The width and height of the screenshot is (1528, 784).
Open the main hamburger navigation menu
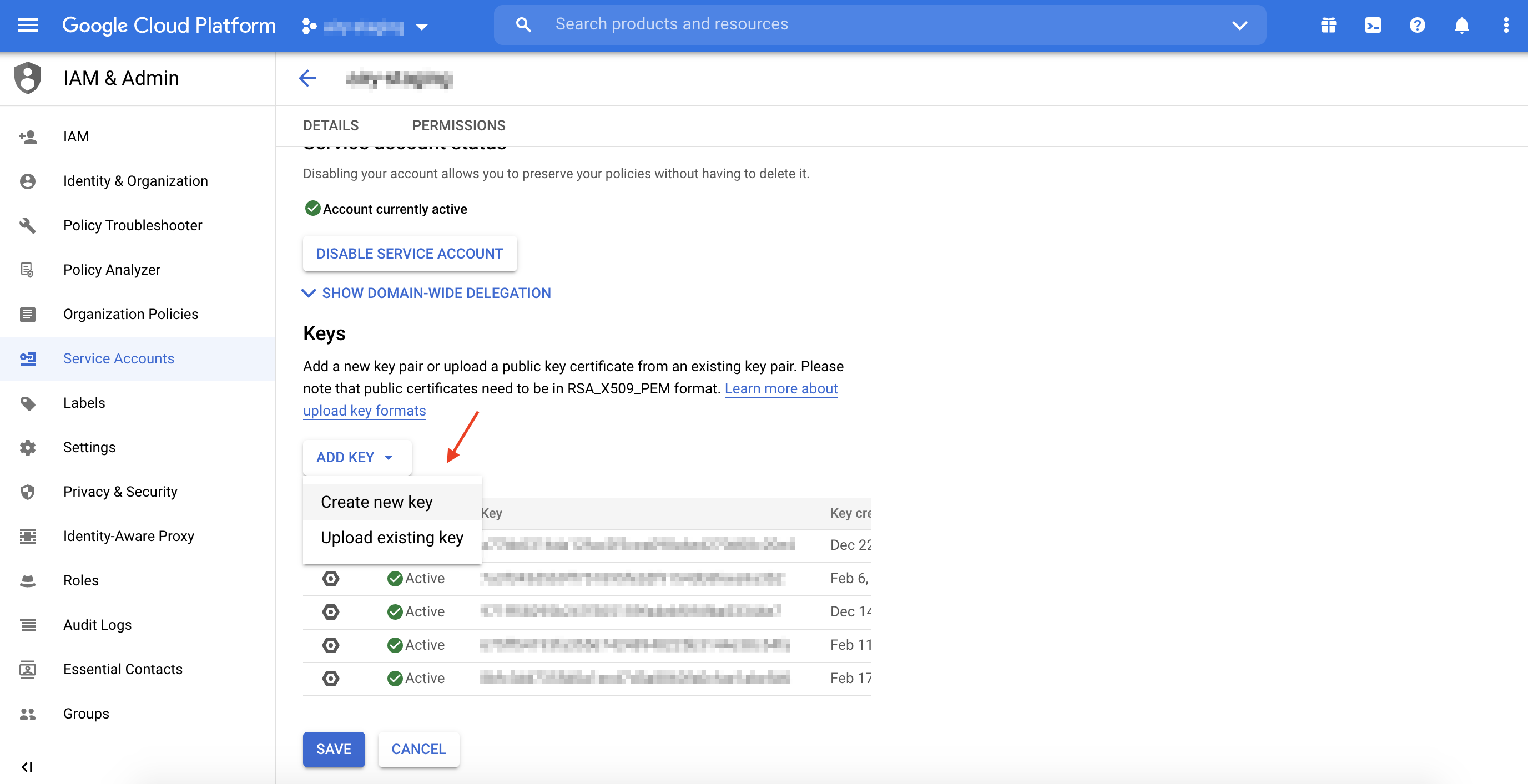27,25
